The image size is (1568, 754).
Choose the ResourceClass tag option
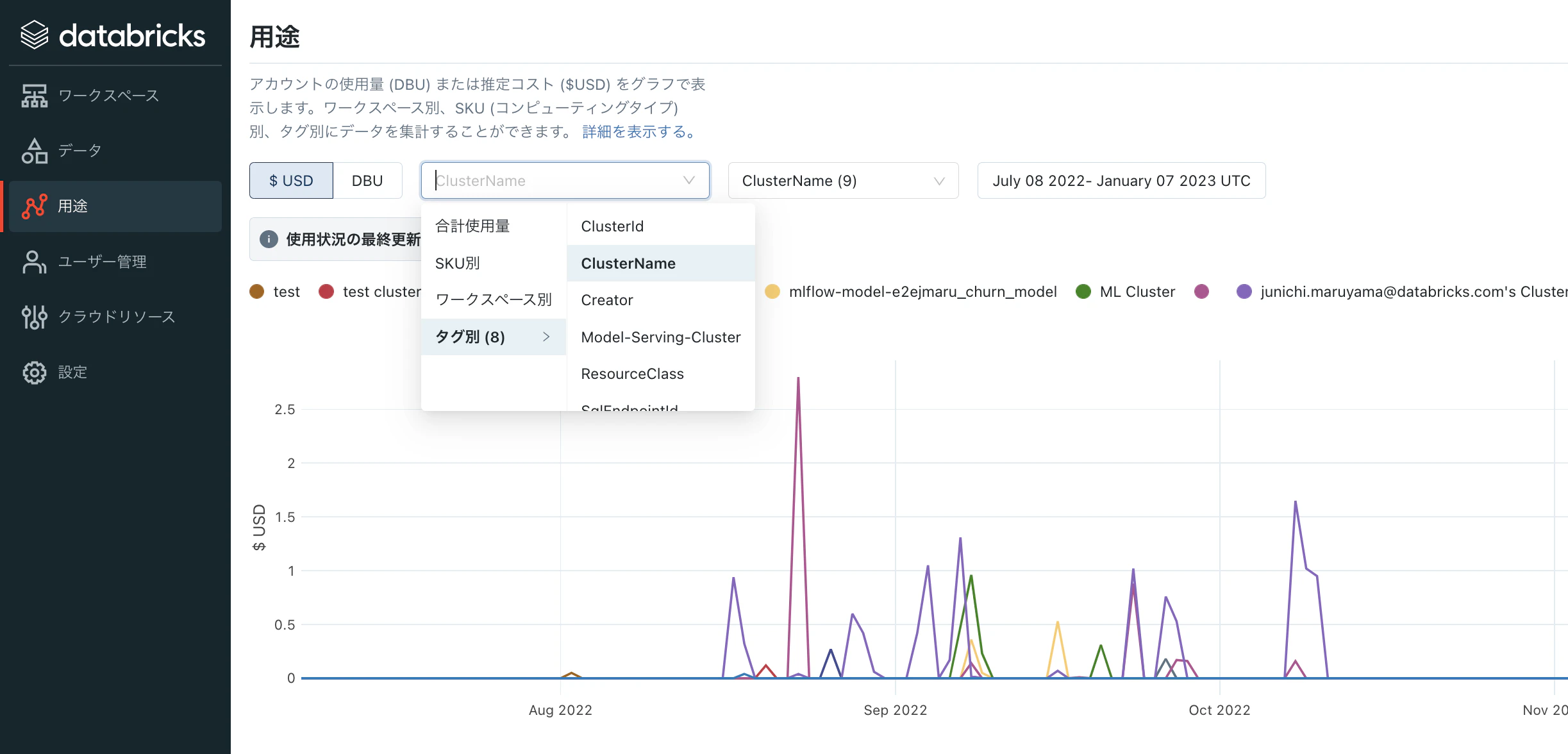661,374
